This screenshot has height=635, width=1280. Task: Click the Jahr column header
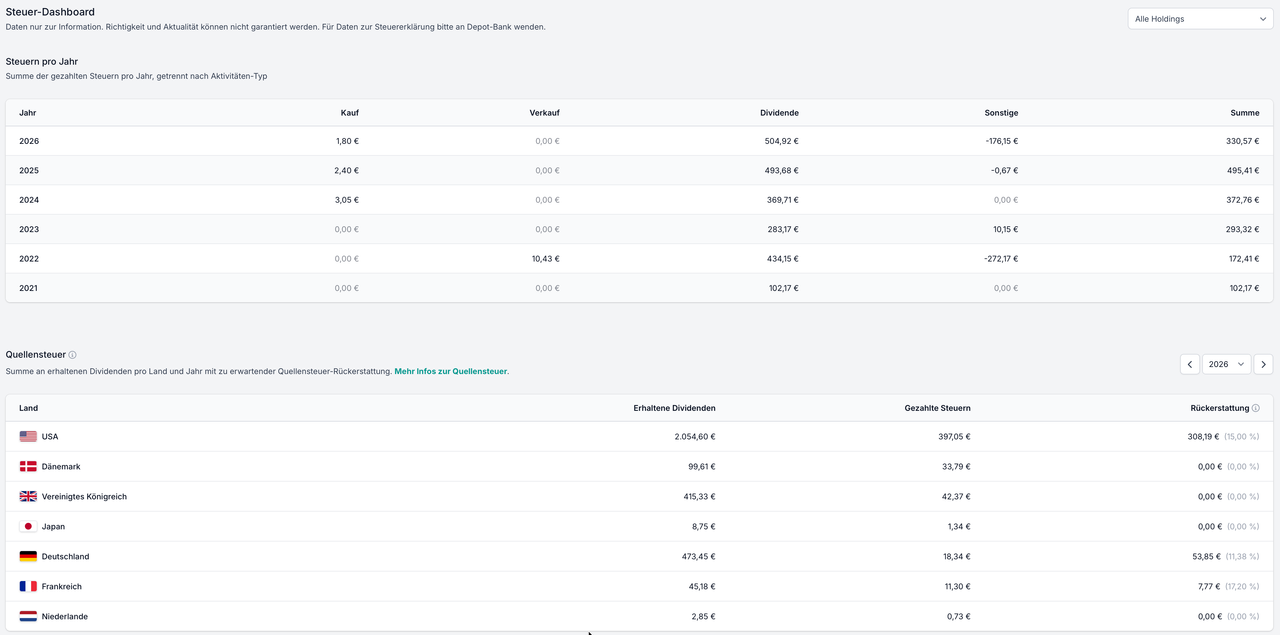(28, 113)
